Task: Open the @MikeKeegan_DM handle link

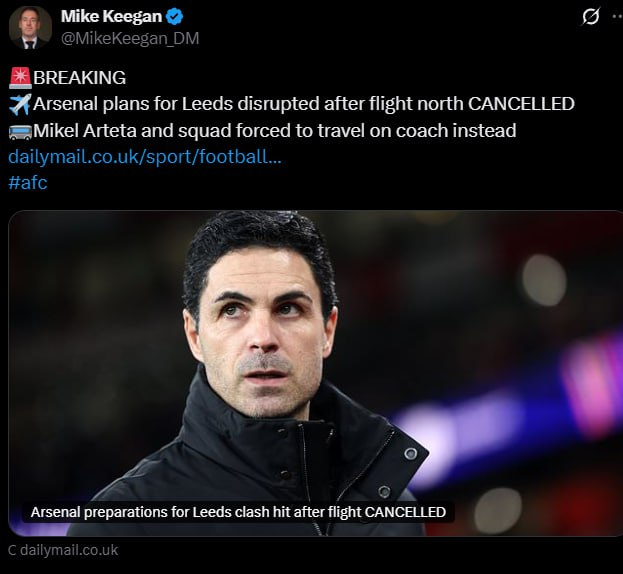Action: point(129,38)
